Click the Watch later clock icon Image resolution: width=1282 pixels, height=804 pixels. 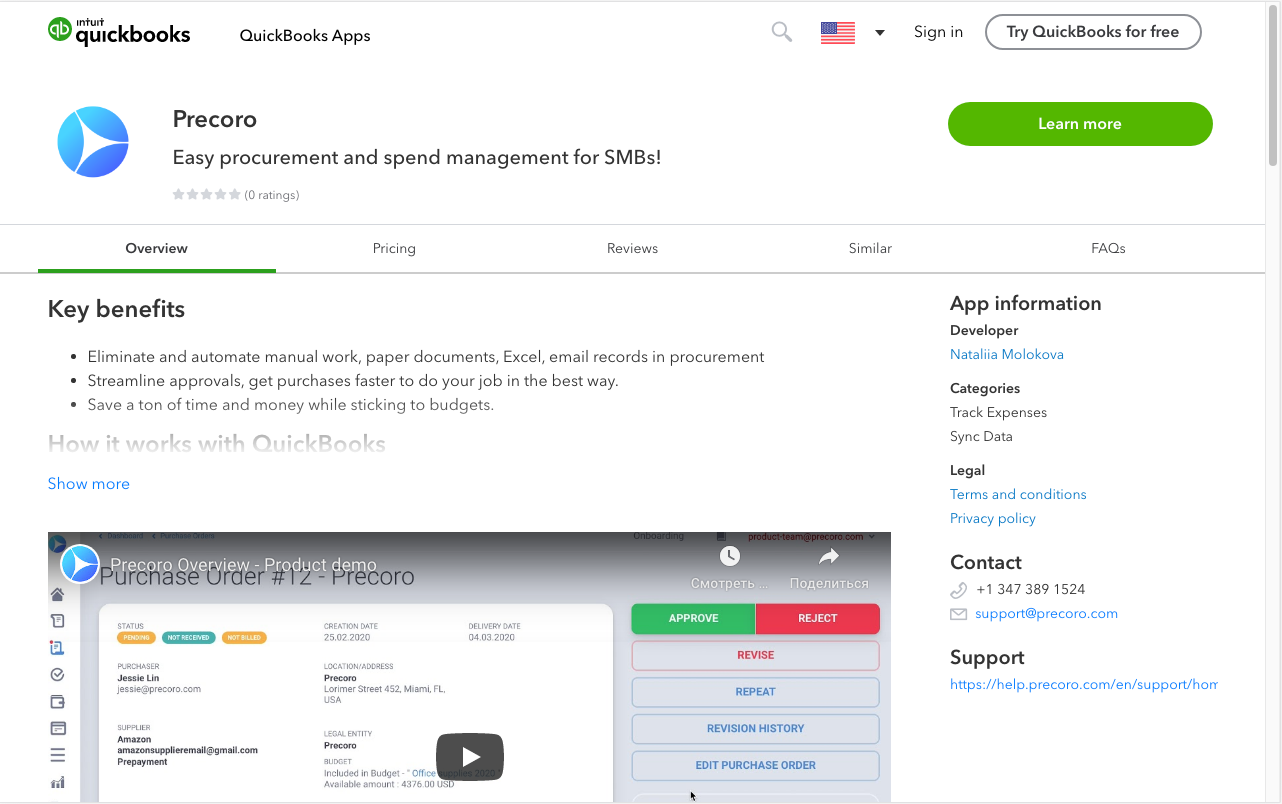pyautogui.click(x=730, y=556)
